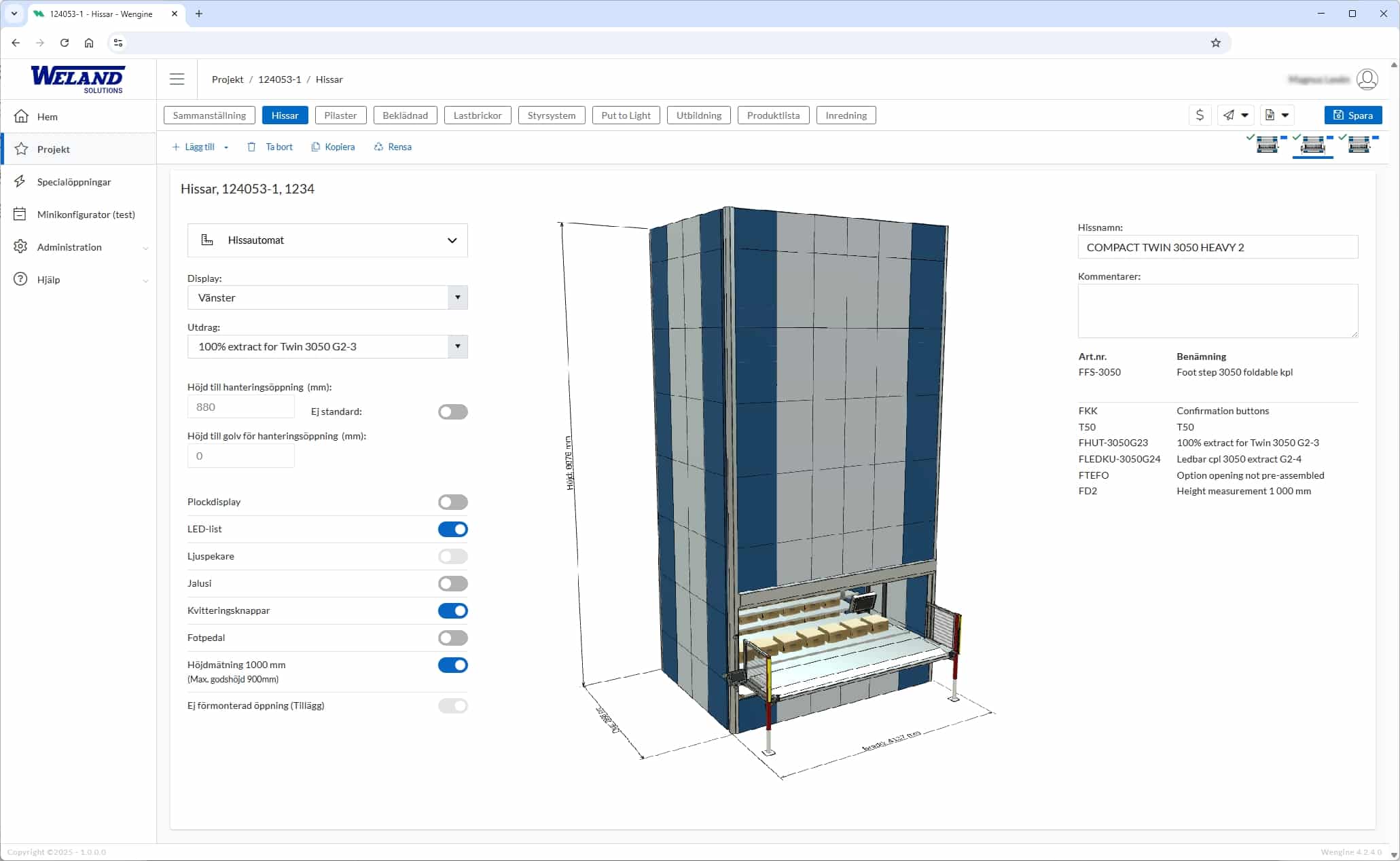Turn off the LED-list toggle
Screen dimensions: 1400x861
[453, 529]
